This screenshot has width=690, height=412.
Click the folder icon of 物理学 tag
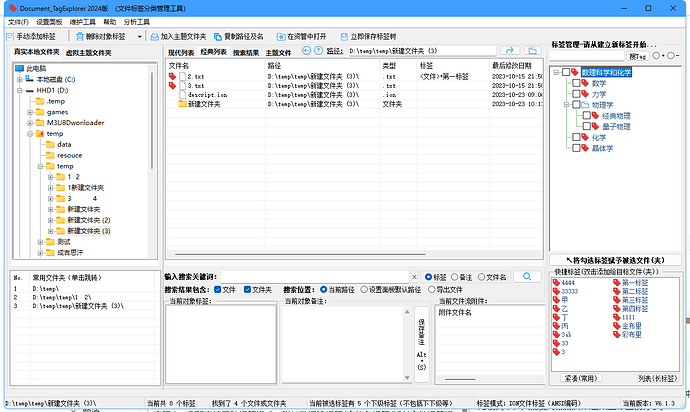pyautogui.click(x=585, y=105)
